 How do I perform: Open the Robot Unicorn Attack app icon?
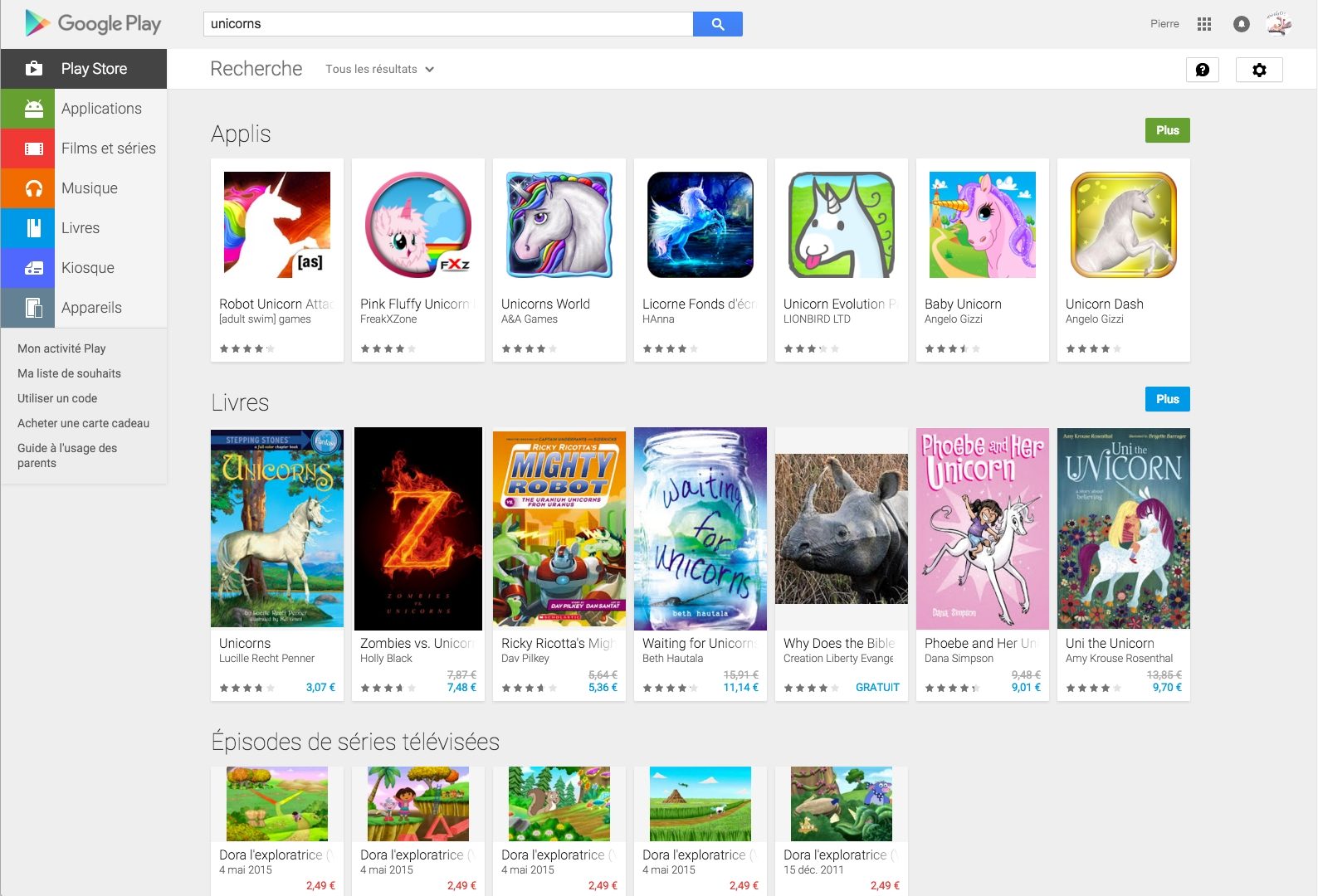point(277,225)
